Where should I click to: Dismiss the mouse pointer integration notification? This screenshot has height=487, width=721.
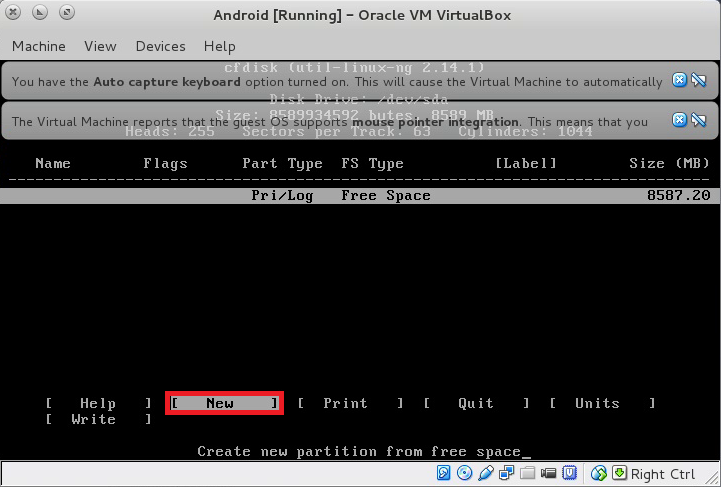pyautogui.click(x=679, y=120)
